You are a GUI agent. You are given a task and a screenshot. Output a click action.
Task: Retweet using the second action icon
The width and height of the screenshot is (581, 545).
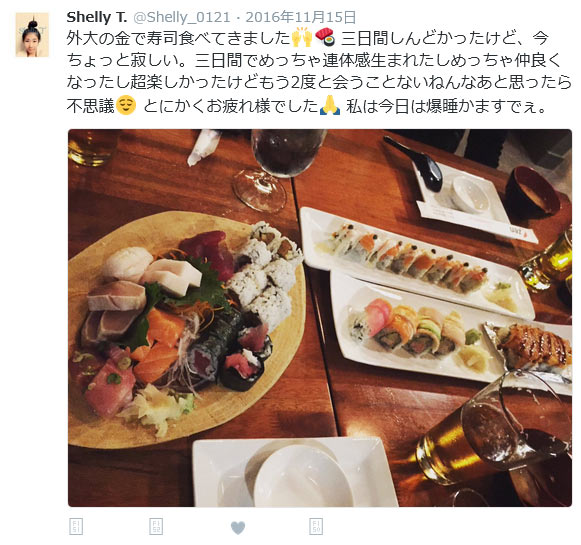(x=156, y=526)
